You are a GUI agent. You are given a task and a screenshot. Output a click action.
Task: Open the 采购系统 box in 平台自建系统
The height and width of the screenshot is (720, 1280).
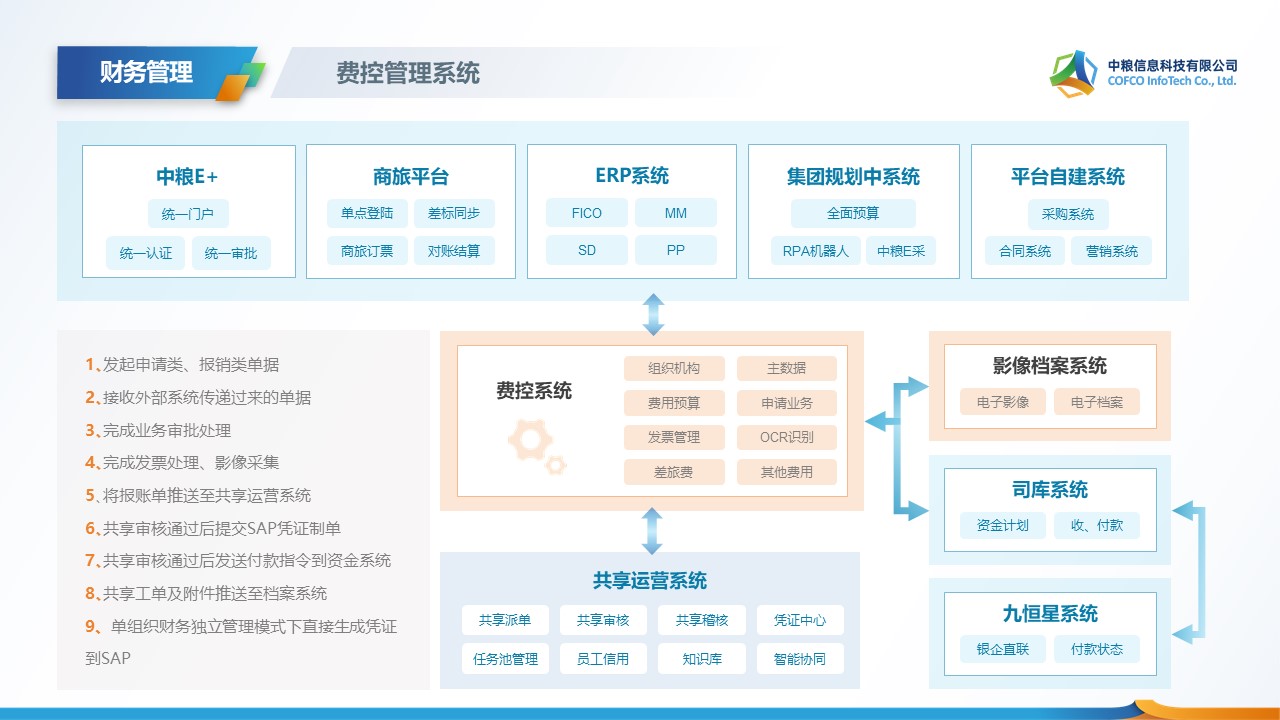1068,214
